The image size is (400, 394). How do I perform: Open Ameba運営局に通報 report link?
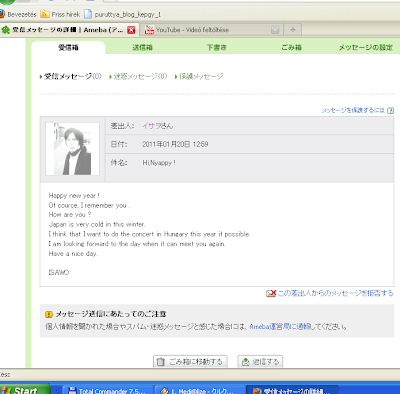pyautogui.click(x=280, y=326)
